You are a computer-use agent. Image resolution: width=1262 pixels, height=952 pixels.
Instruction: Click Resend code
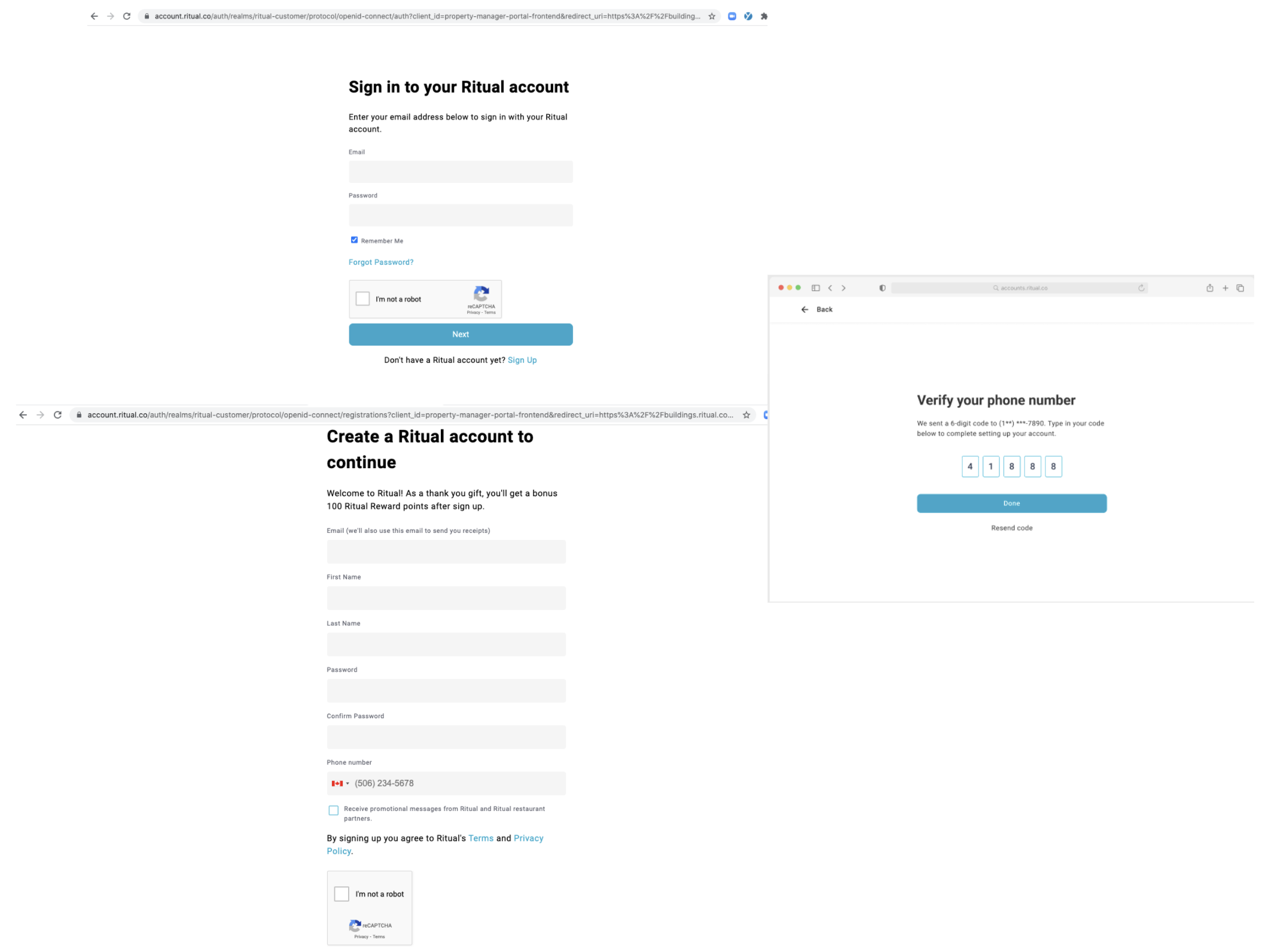[1011, 528]
